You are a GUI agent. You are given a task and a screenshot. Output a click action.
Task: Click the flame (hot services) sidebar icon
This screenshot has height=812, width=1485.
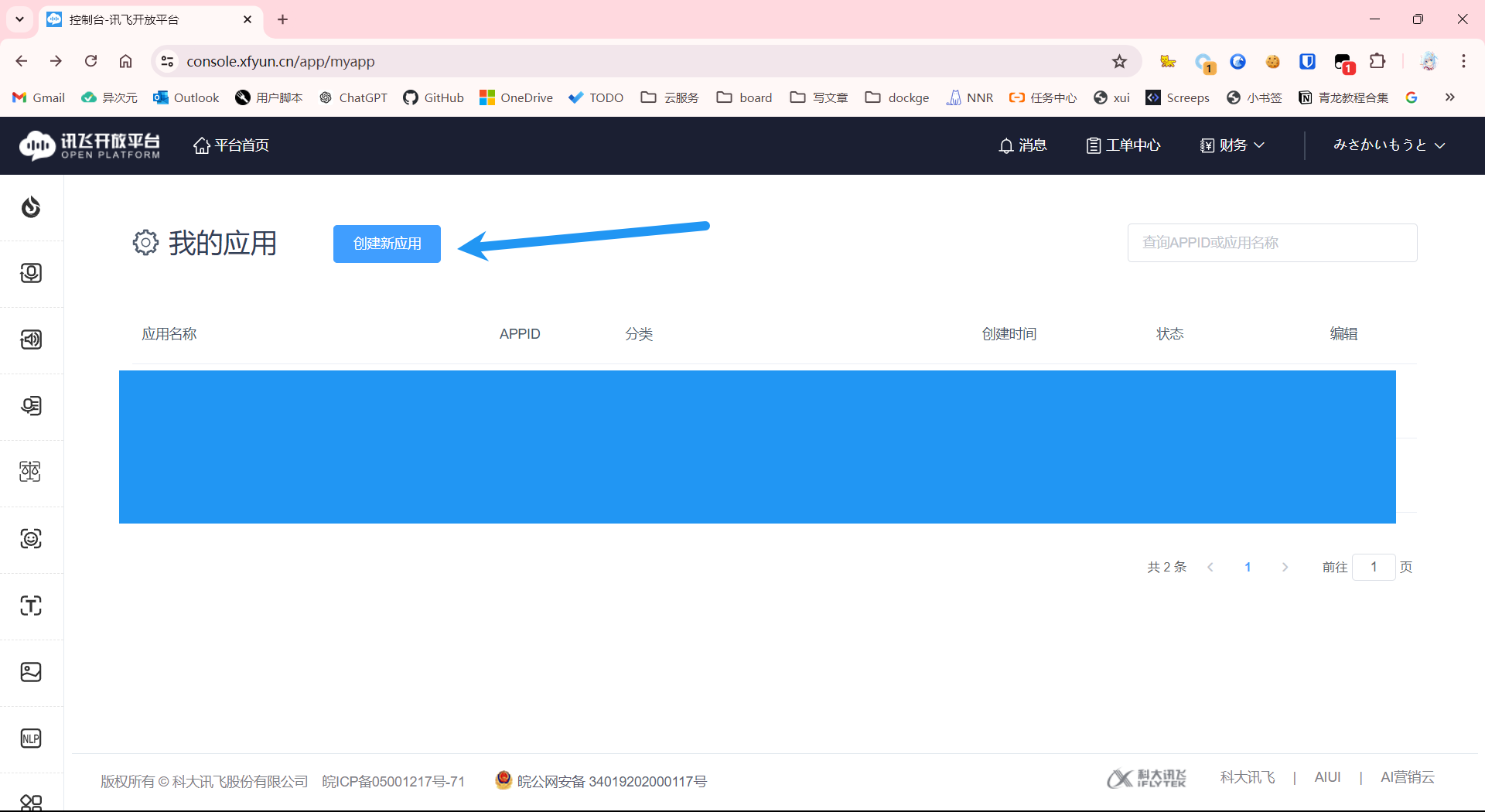[x=31, y=207]
